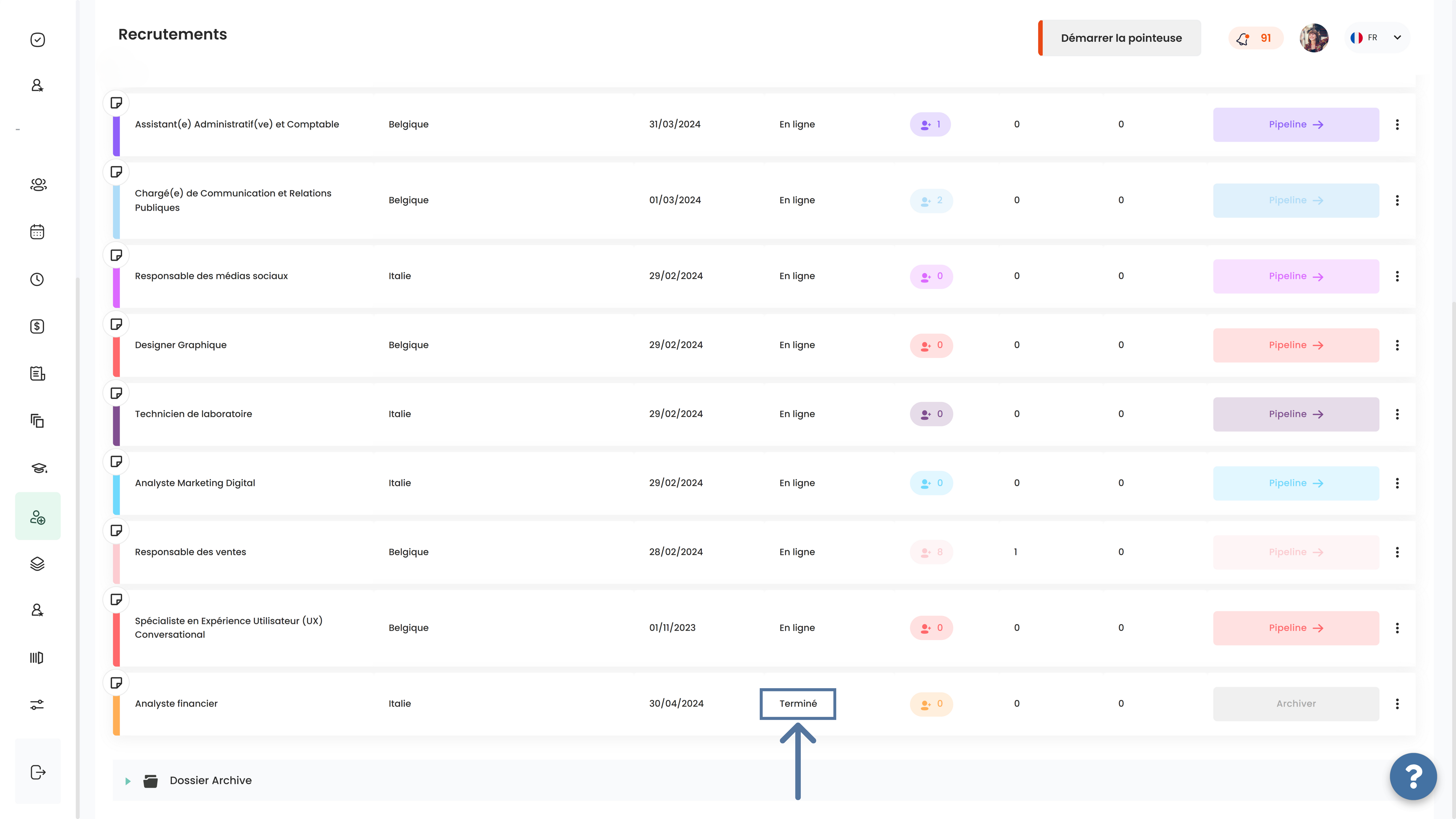This screenshot has width=1456, height=819.
Task: Open three-dot menu for Technicien de laboratoire
Action: [x=1397, y=414]
